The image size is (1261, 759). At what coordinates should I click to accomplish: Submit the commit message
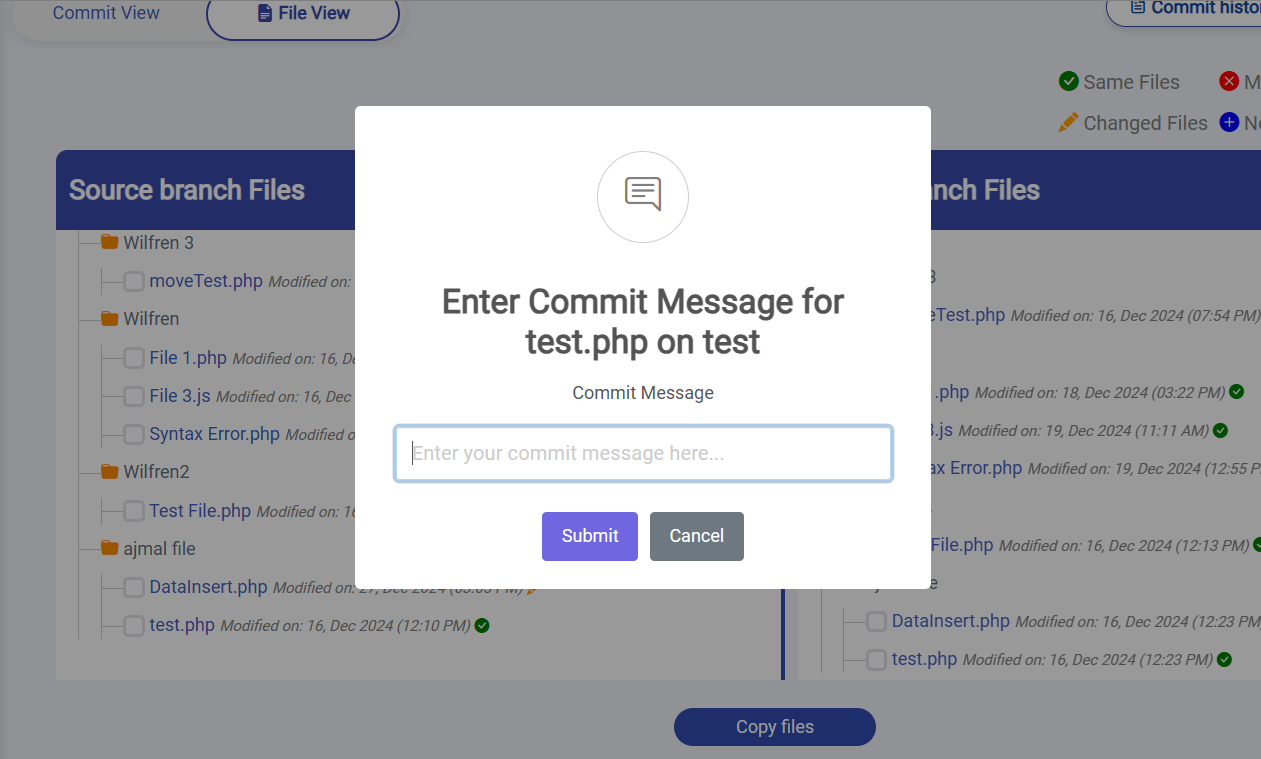point(590,536)
